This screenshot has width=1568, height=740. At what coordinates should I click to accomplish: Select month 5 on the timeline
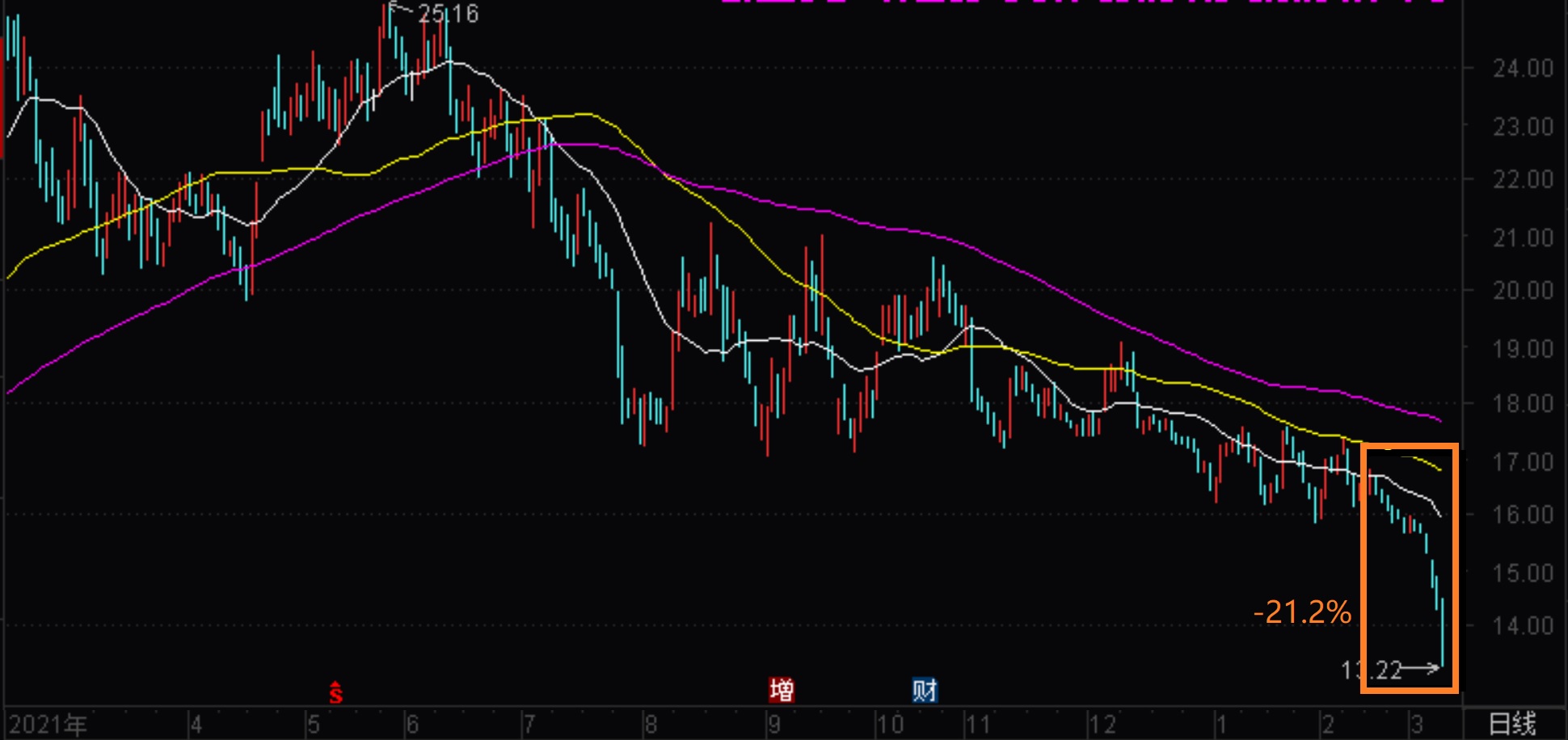[x=314, y=725]
